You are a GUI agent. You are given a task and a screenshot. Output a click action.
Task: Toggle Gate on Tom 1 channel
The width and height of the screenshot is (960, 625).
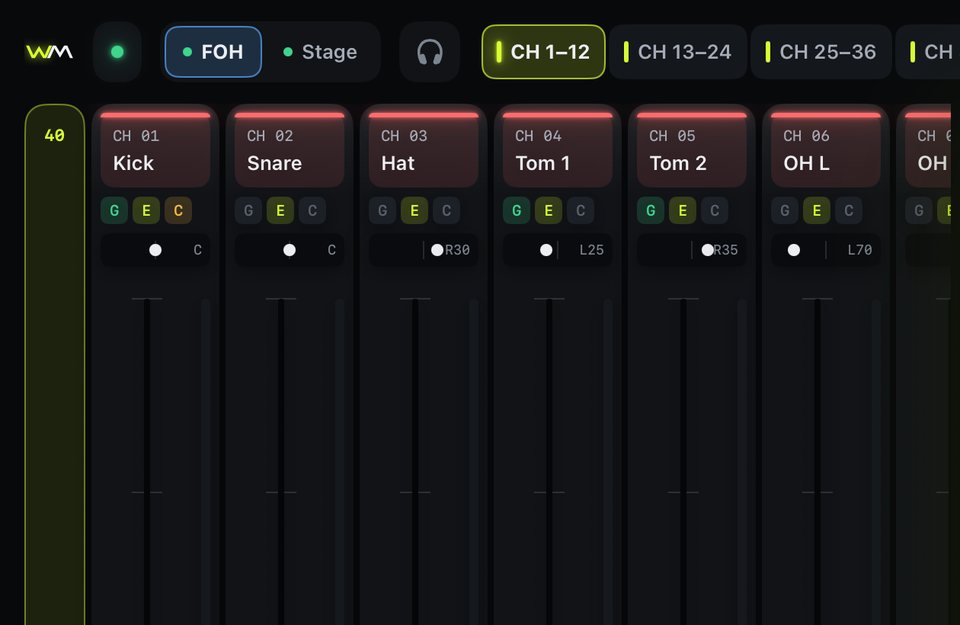tap(517, 211)
